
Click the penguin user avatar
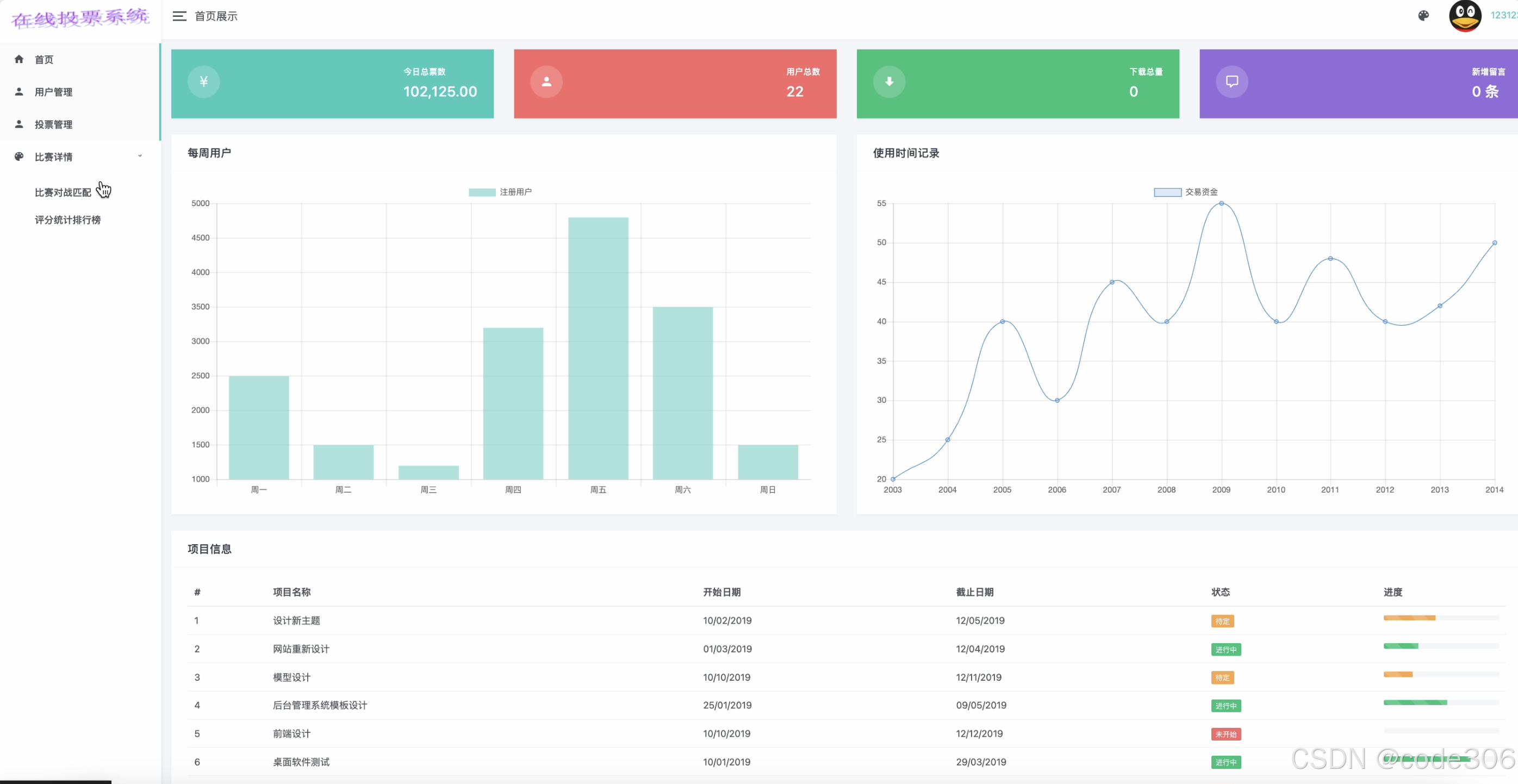pos(1465,16)
